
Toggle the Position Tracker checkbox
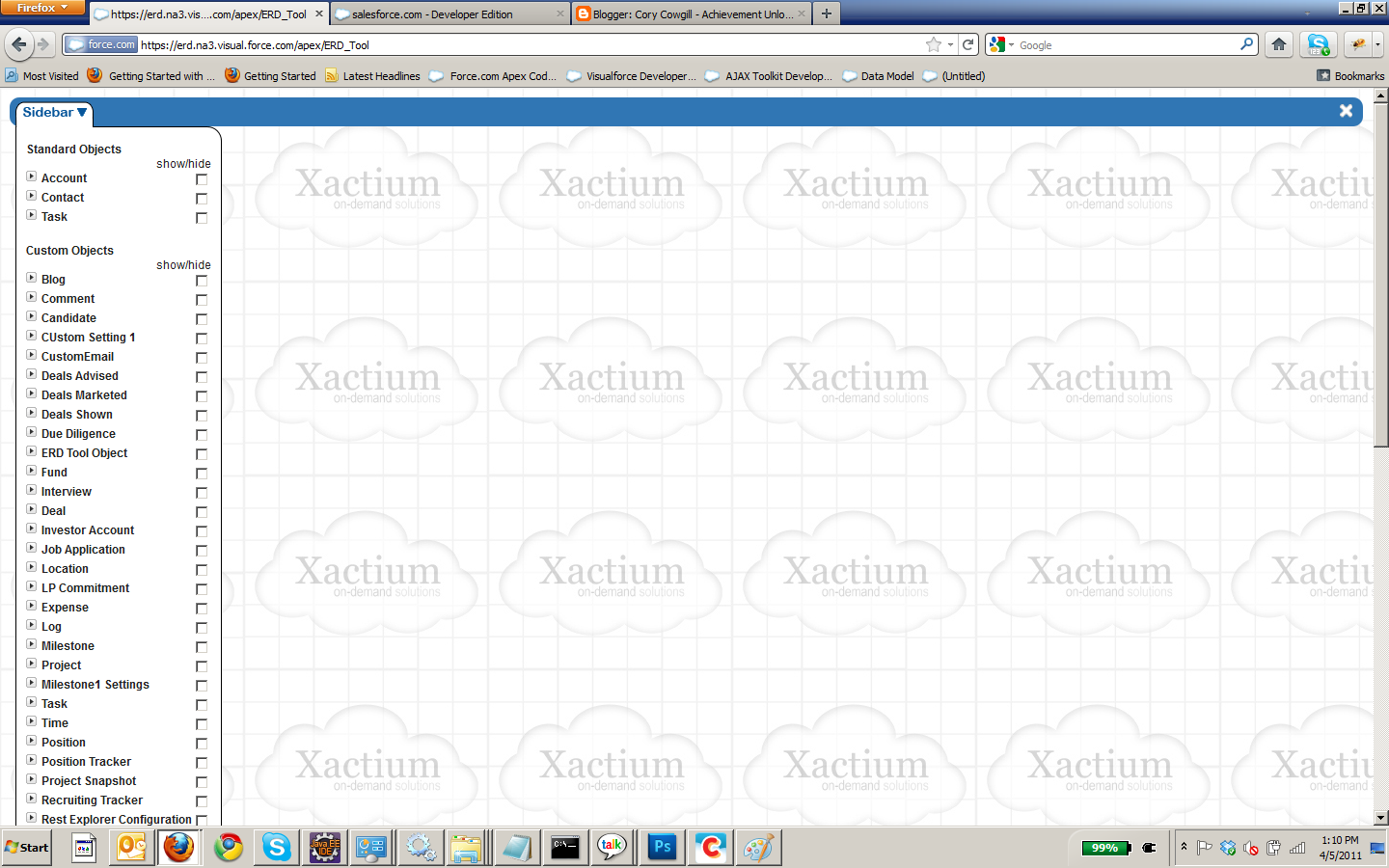tap(202, 763)
